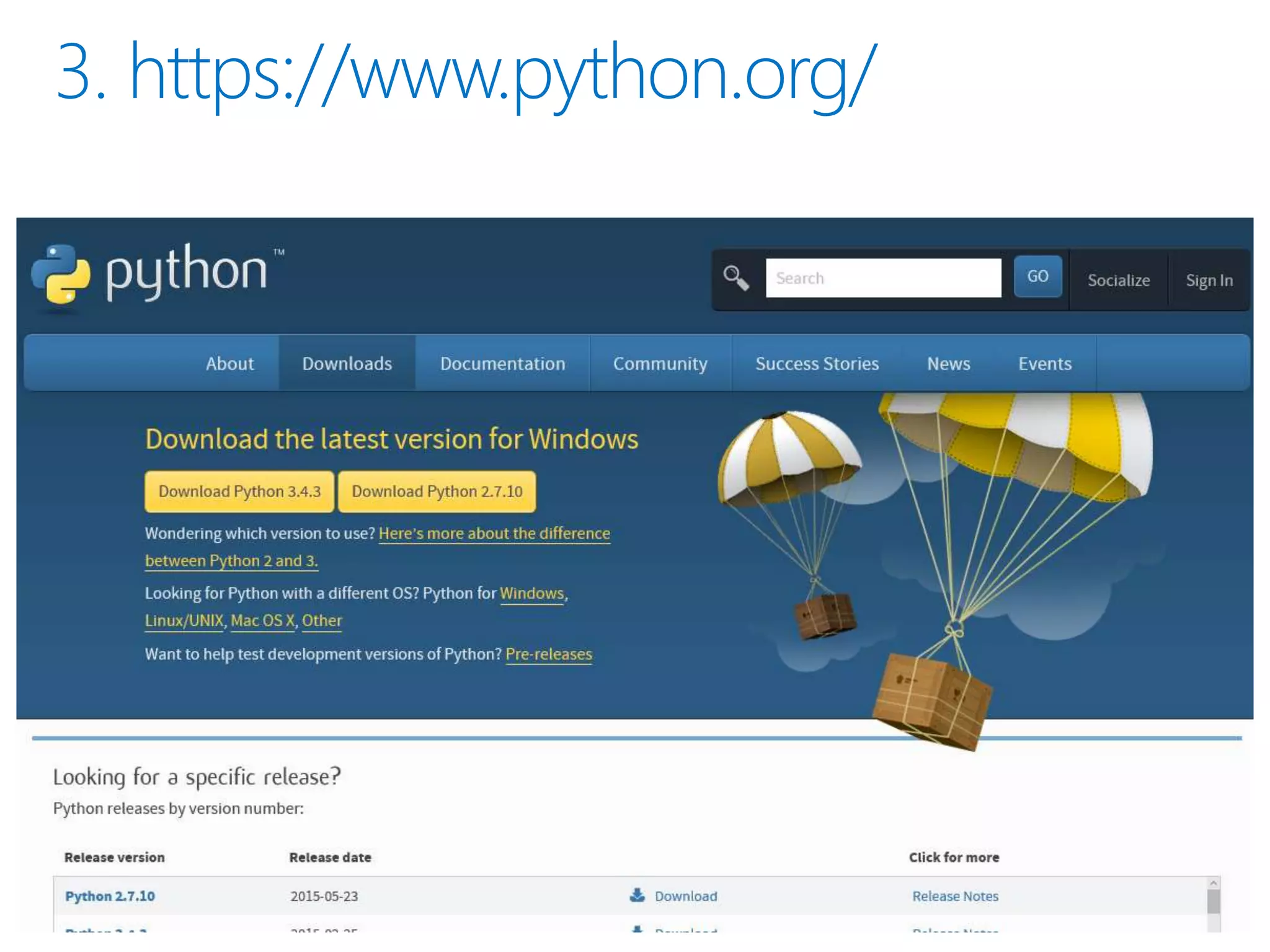This screenshot has width=1270, height=952.
Task: Click the Download Python 2.7.10 button
Action: click(437, 491)
